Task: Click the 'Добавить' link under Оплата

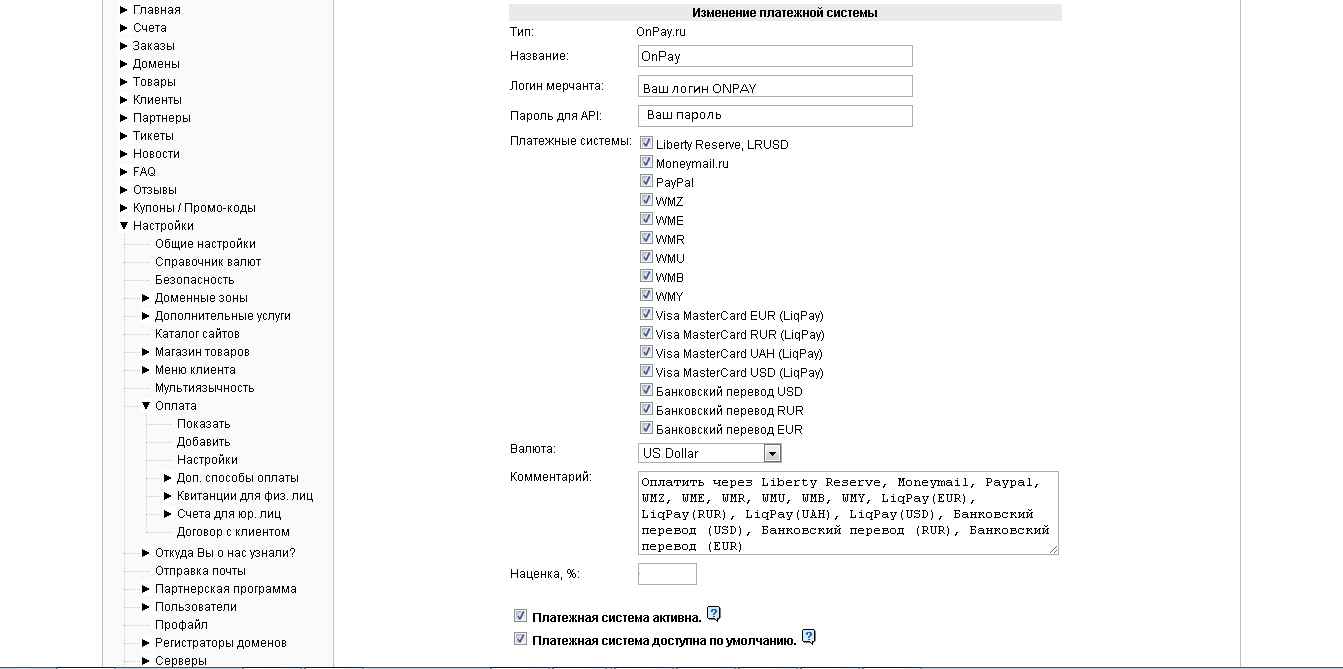Action: [203, 442]
